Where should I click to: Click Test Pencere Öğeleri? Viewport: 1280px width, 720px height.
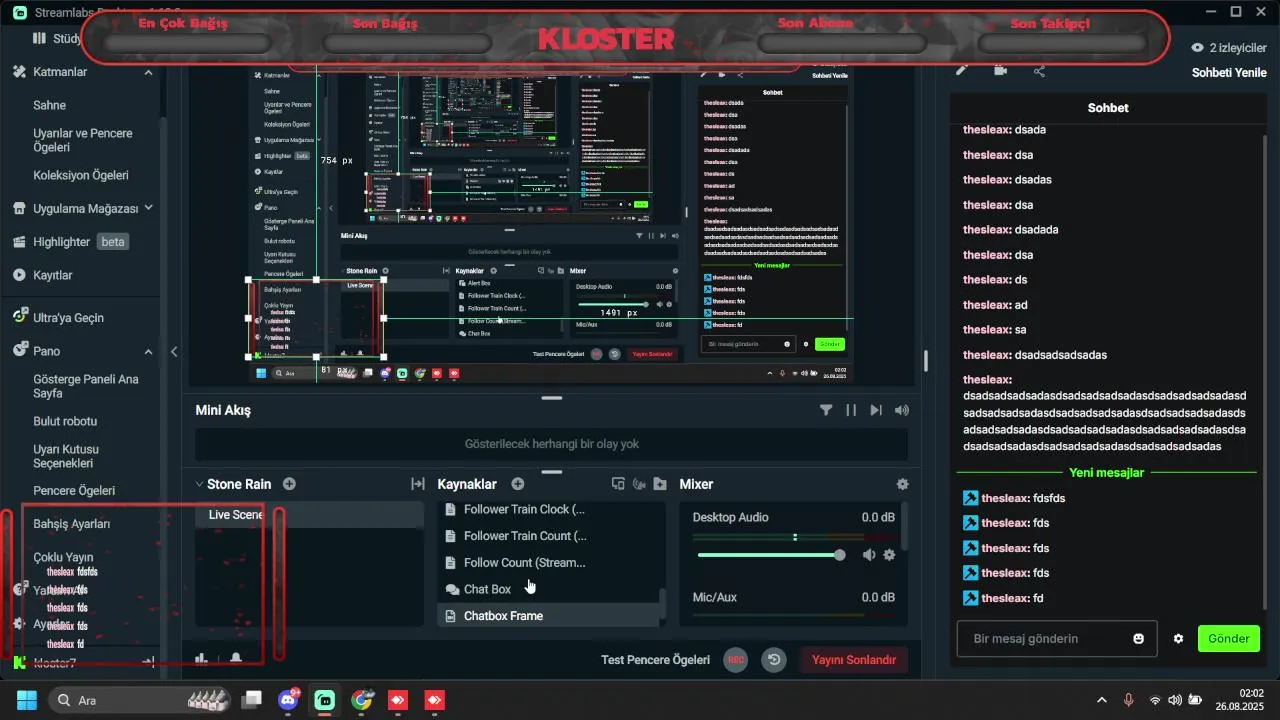(655, 660)
